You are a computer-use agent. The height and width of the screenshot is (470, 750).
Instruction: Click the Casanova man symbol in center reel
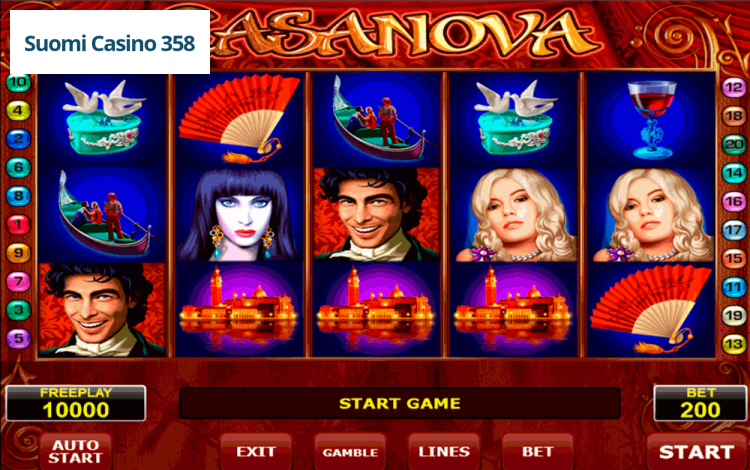point(376,215)
